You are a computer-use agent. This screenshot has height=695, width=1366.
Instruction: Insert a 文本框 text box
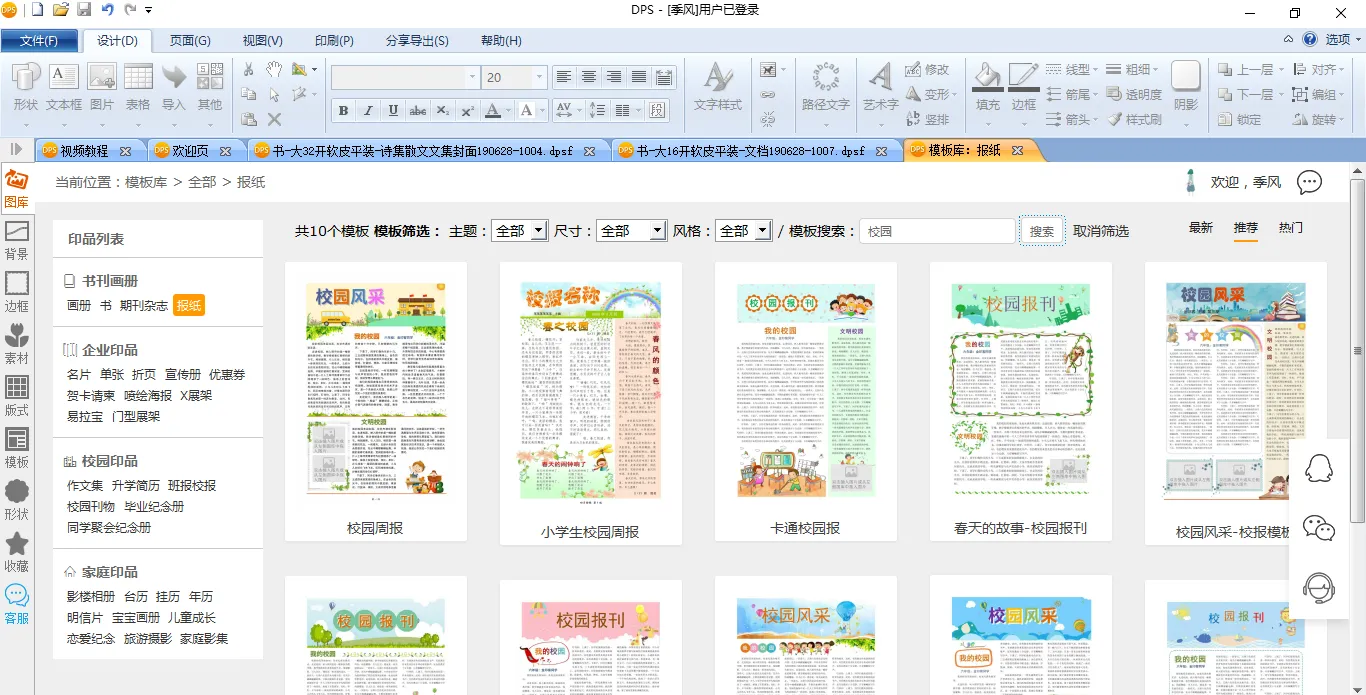pyautogui.click(x=63, y=87)
